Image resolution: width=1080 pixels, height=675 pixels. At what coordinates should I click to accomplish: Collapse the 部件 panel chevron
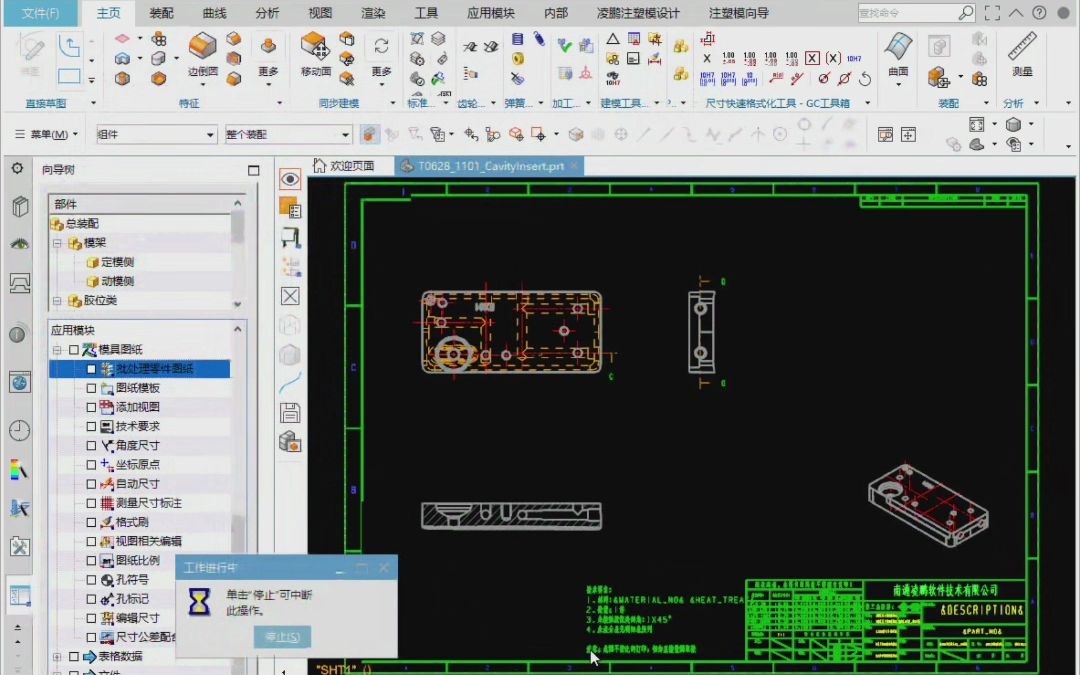[x=238, y=203]
